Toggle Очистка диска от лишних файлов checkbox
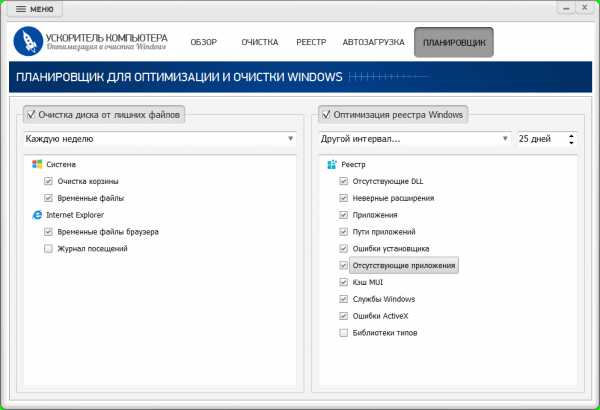 click(31, 114)
